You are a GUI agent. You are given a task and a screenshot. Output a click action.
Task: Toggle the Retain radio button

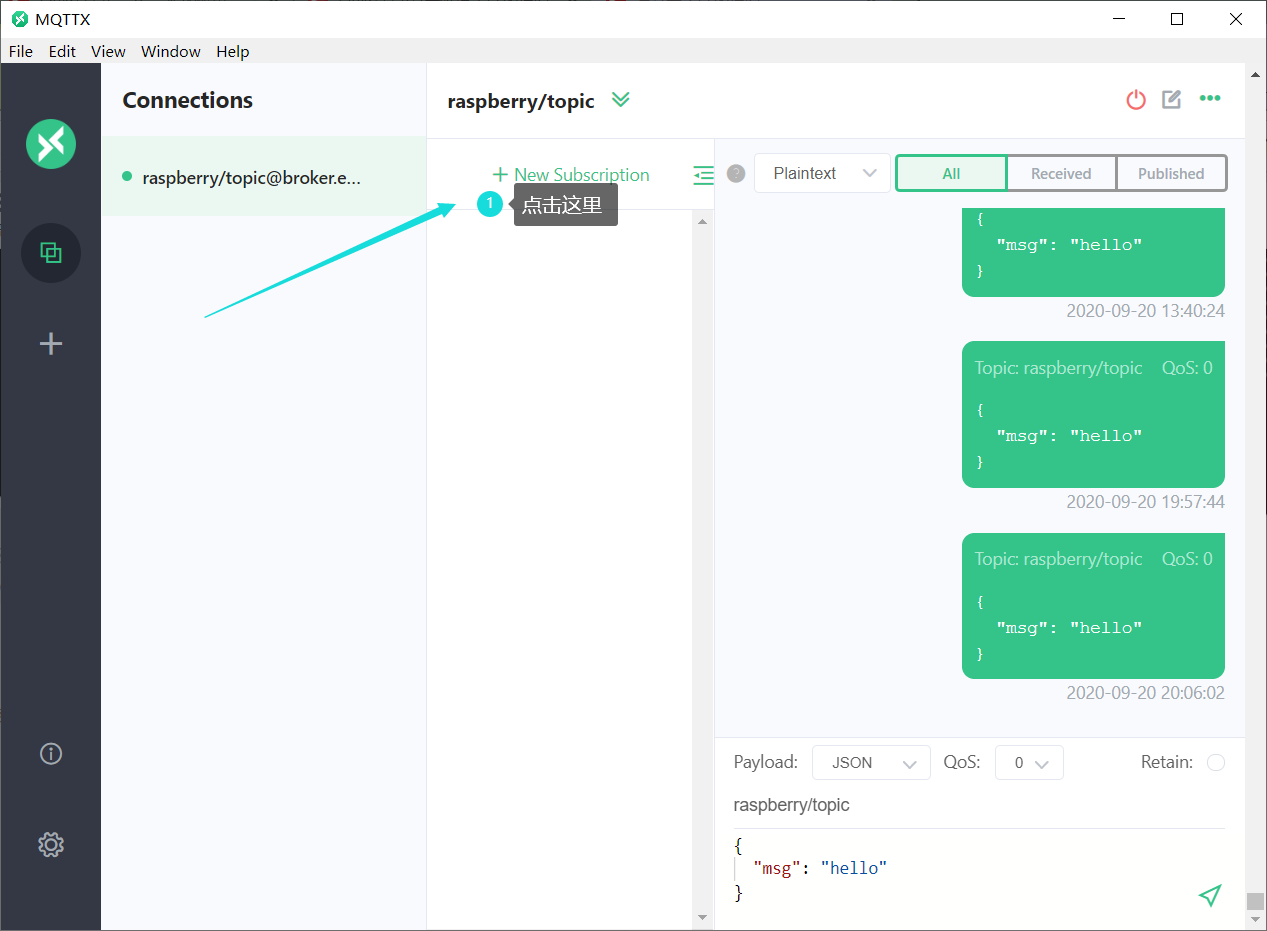point(1216,763)
